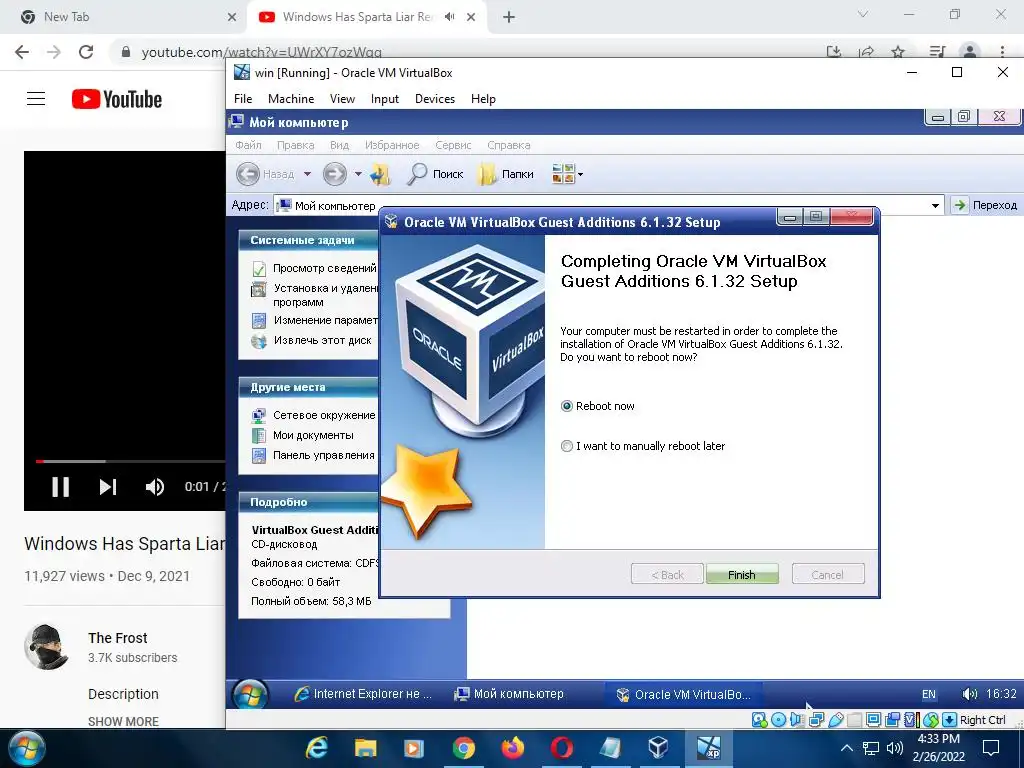Screen dimensions: 1024x768
Task: Click VirtualBox shared folders status icon
Action: click(x=854, y=720)
